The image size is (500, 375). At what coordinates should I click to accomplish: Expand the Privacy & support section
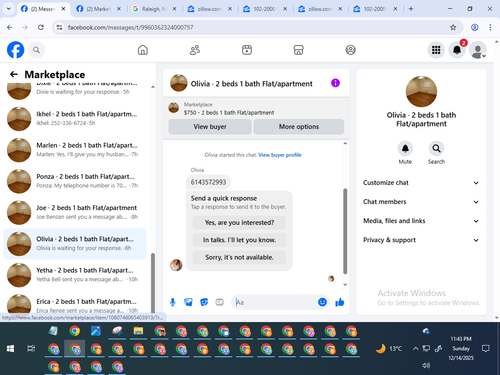(421, 240)
